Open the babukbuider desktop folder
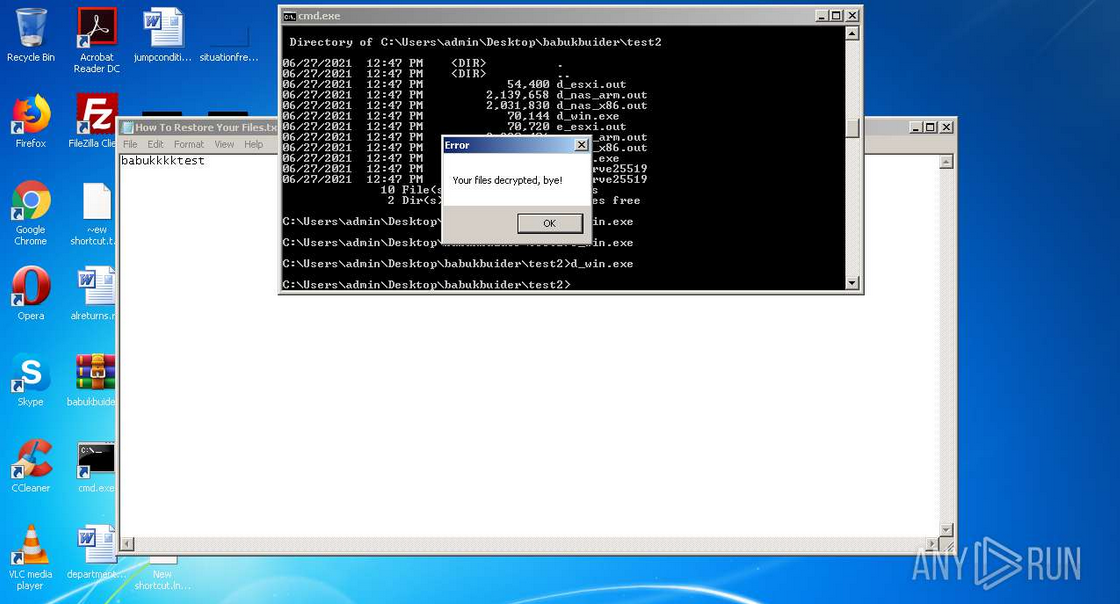 point(95,370)
